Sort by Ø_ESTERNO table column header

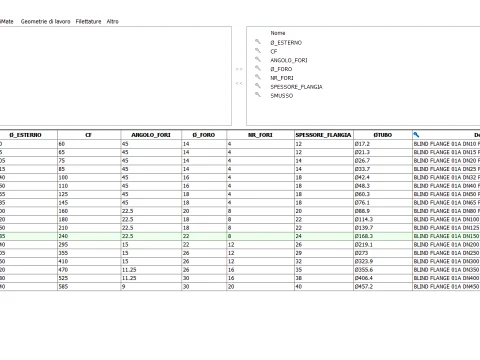(28, 135)
